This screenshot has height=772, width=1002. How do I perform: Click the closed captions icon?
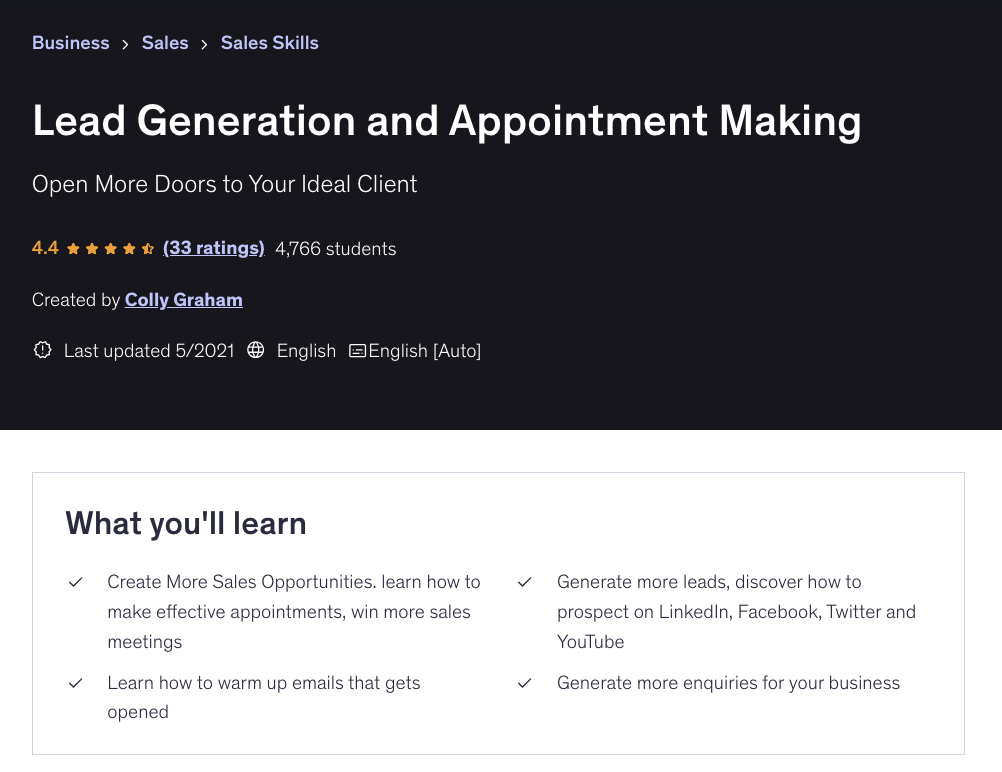tap(357, 351)
